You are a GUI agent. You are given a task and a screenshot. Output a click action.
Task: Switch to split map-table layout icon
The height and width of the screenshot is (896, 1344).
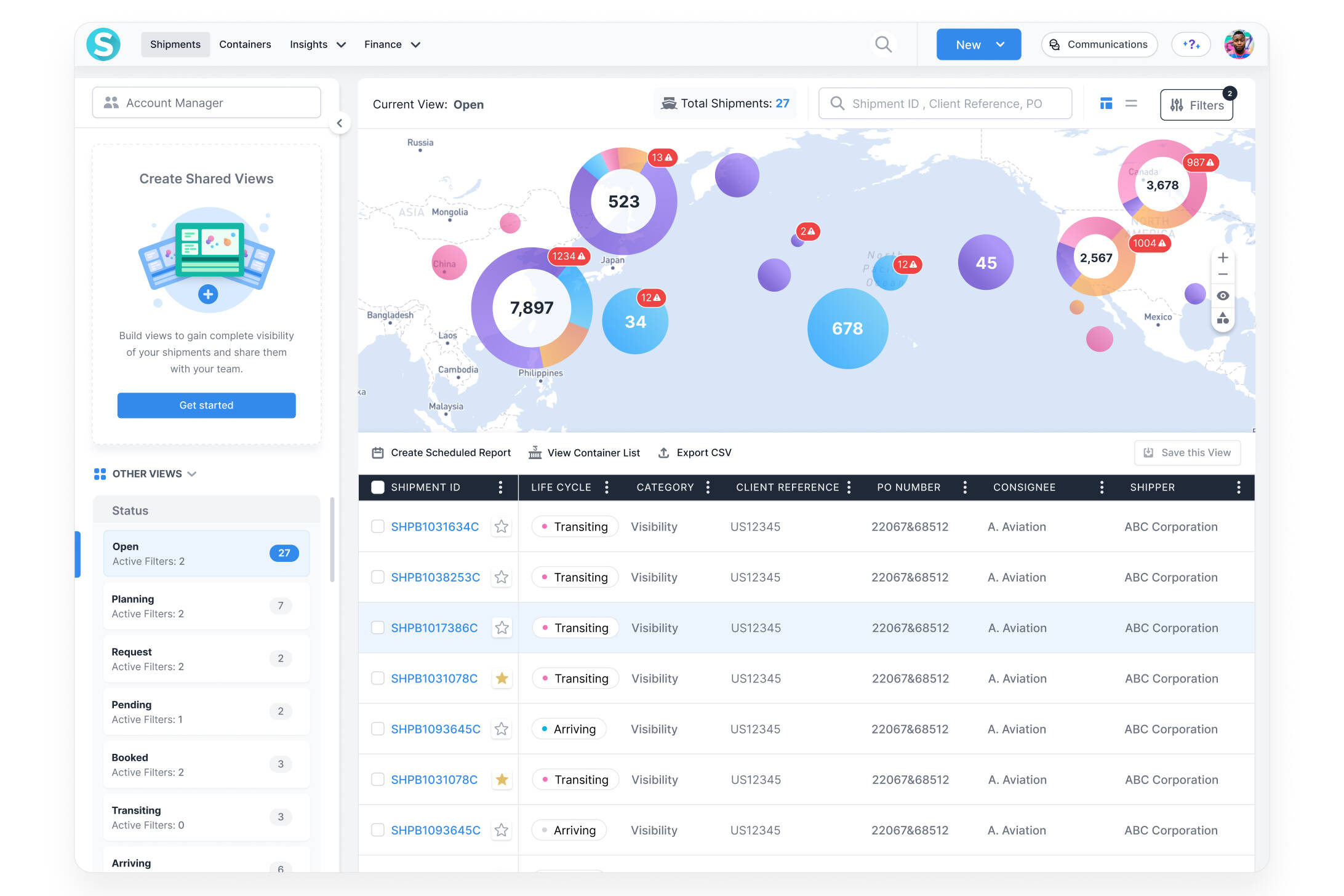tap(1106, 103)
